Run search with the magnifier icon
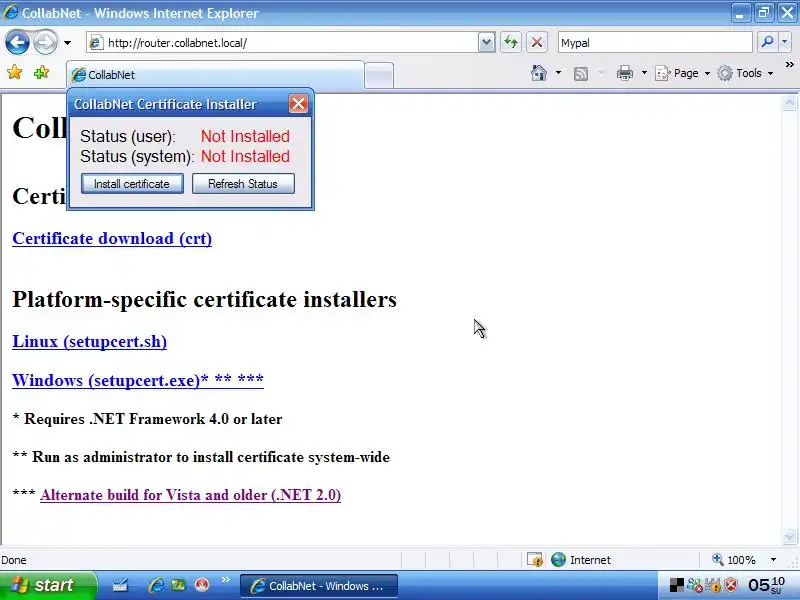Viewport: 800px width, 600px height. pos(767,42)
